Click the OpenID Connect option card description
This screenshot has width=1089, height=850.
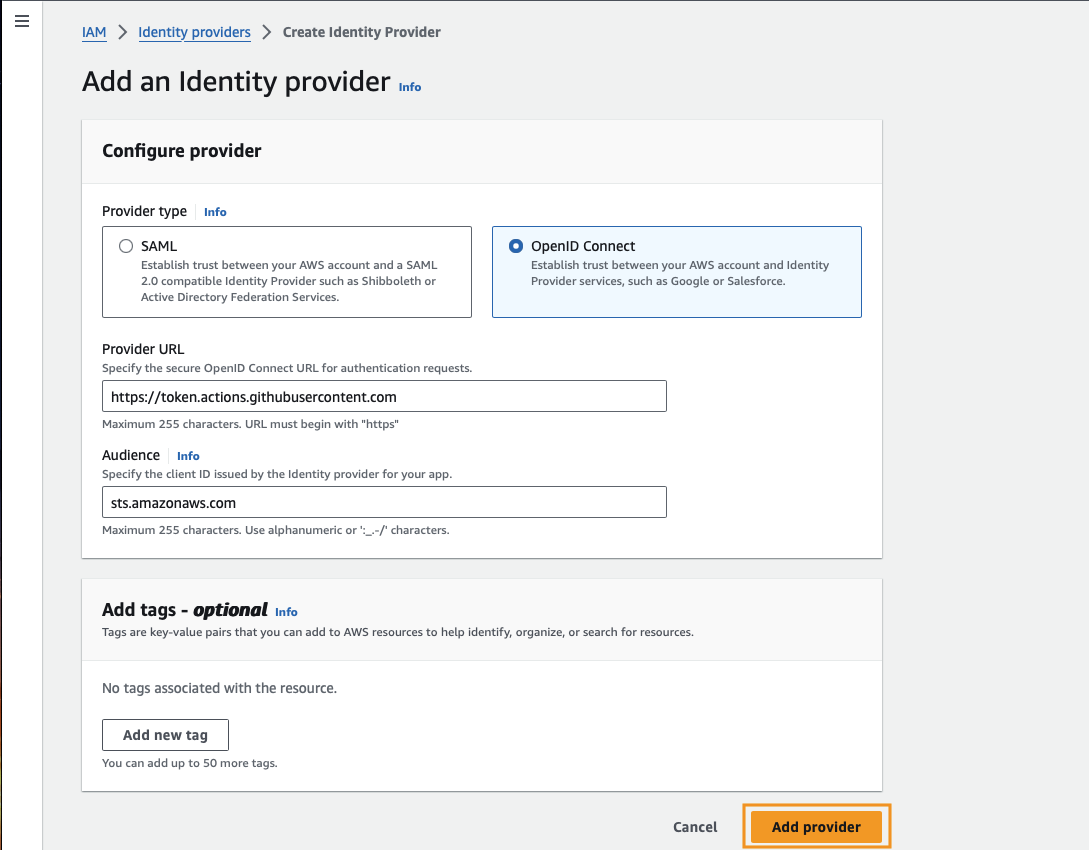point(680,273)
